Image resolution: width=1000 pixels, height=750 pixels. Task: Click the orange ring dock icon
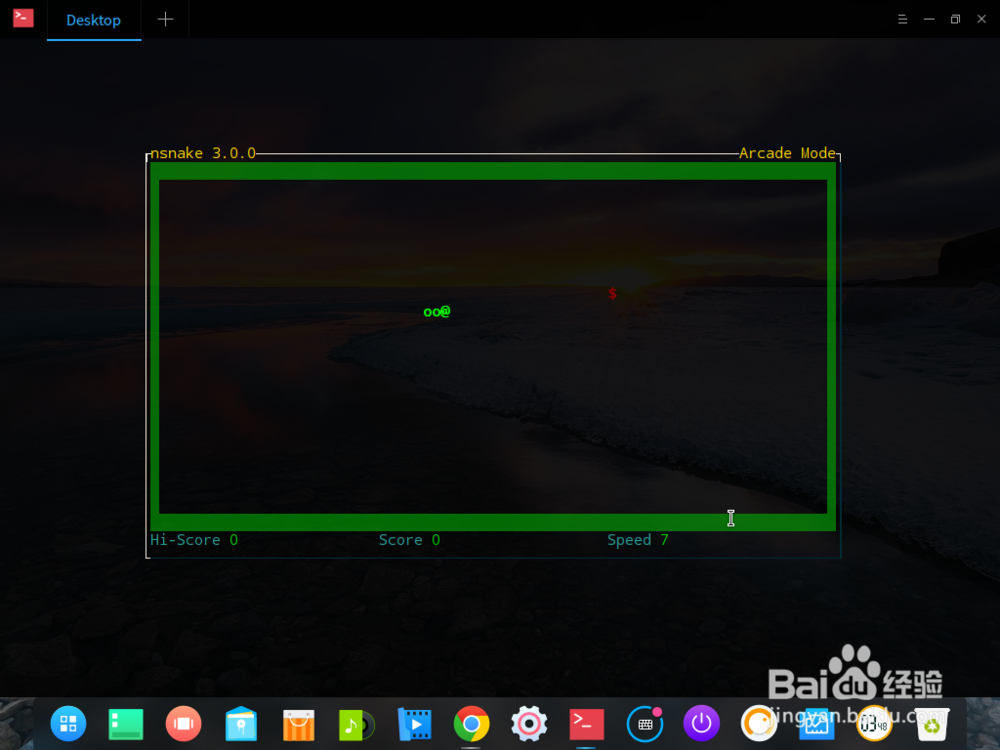click(x=759, y=724)
